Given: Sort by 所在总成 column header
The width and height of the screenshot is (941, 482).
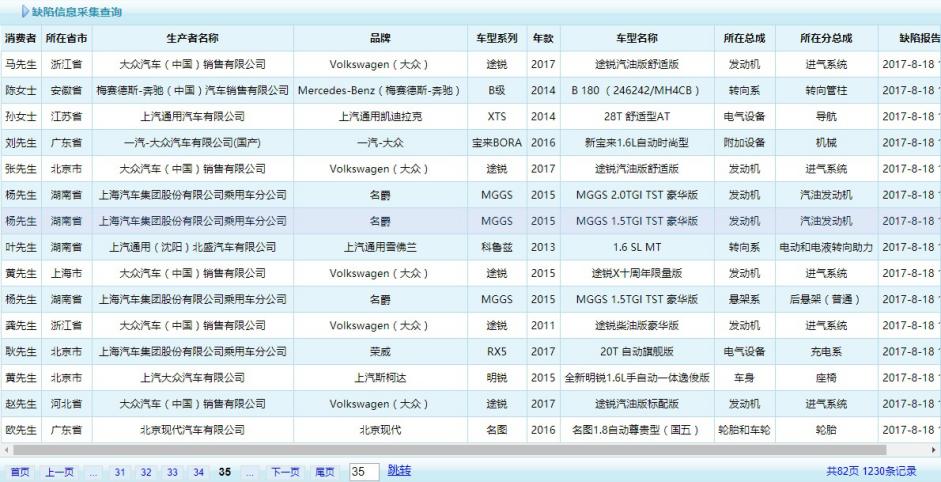Looking at the screenshot, I should [744, 38].
